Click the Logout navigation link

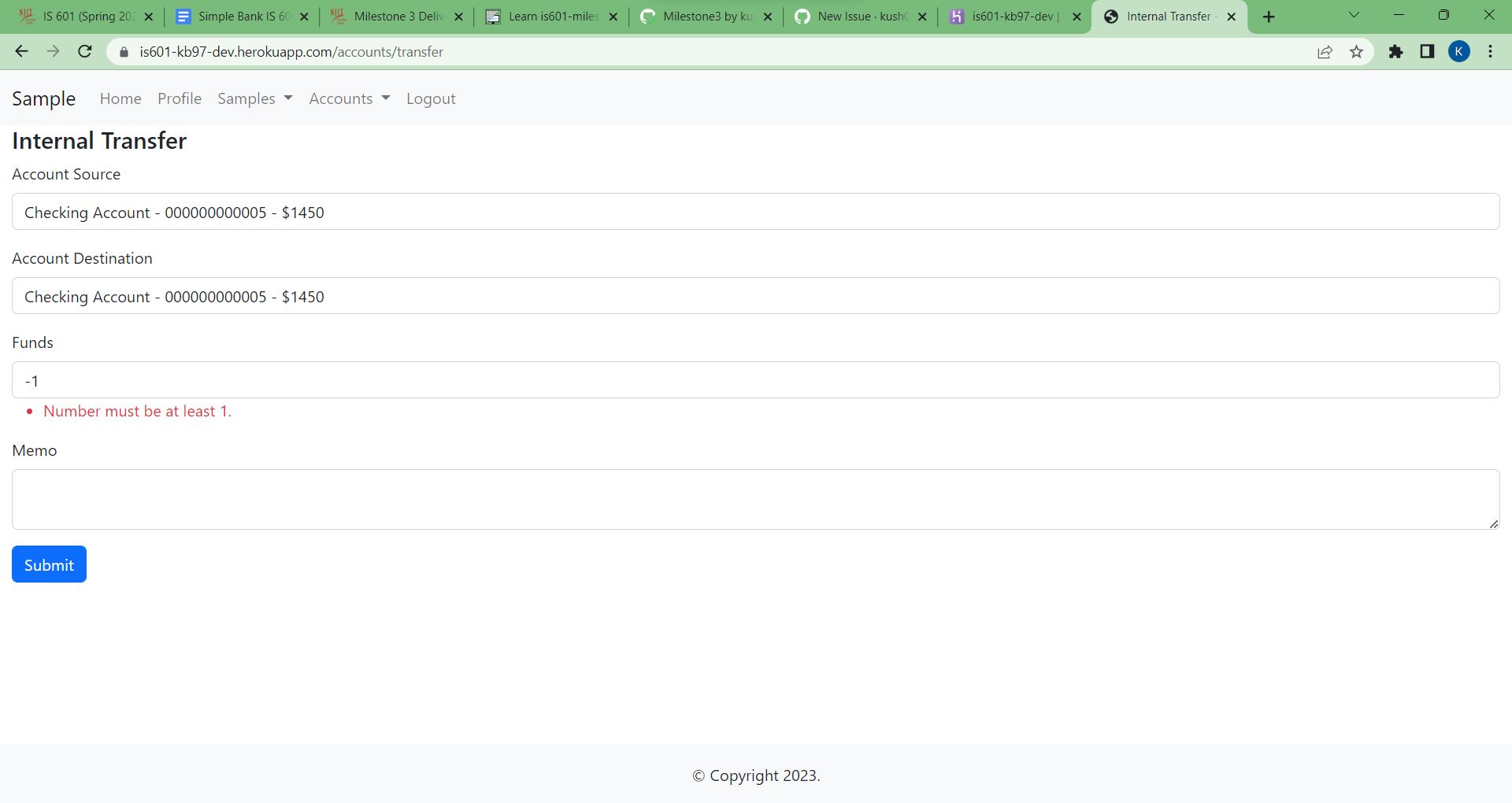click(431, 98)
